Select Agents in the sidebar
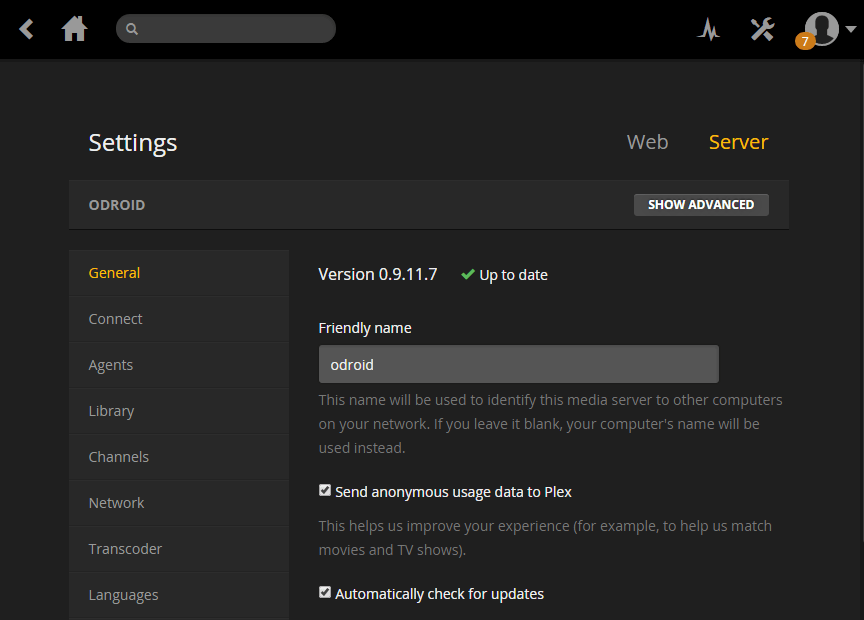This screenshot has width=864, height=620. 111,365
